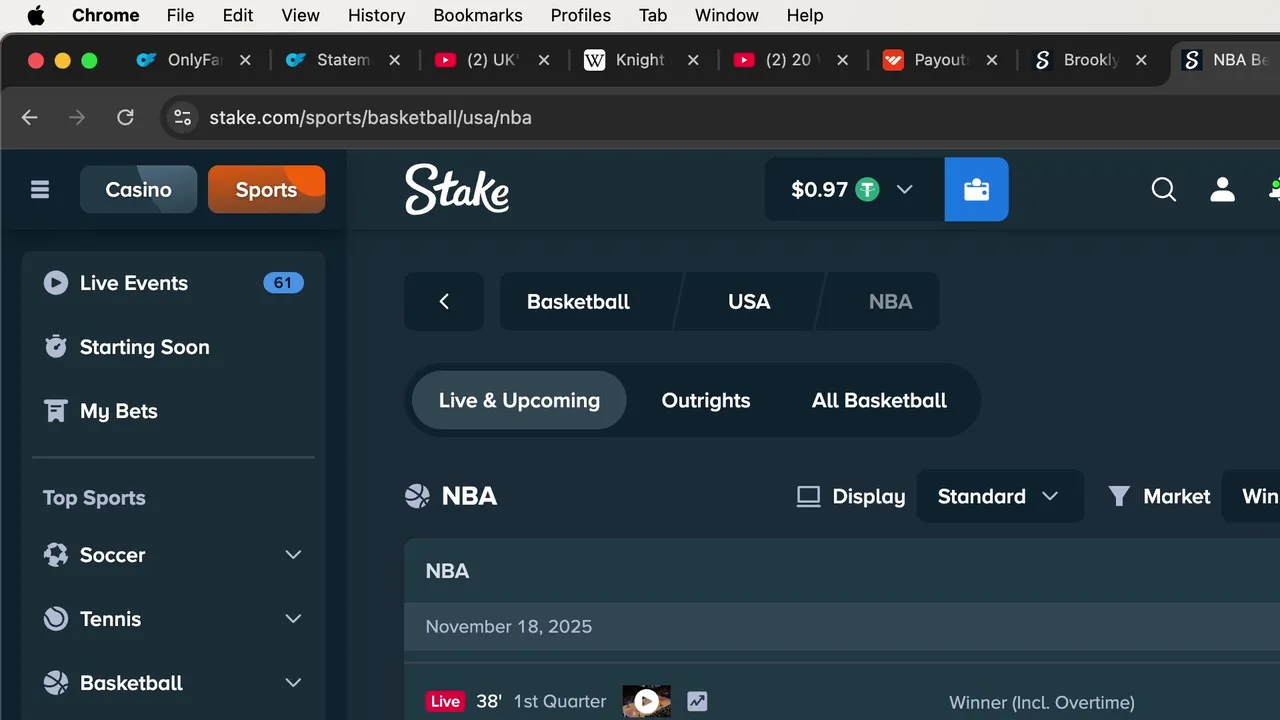The width and height of the screenshot is (1280, 720).
Task: Expand the Tennis sports list
Action: coord(293,619)
